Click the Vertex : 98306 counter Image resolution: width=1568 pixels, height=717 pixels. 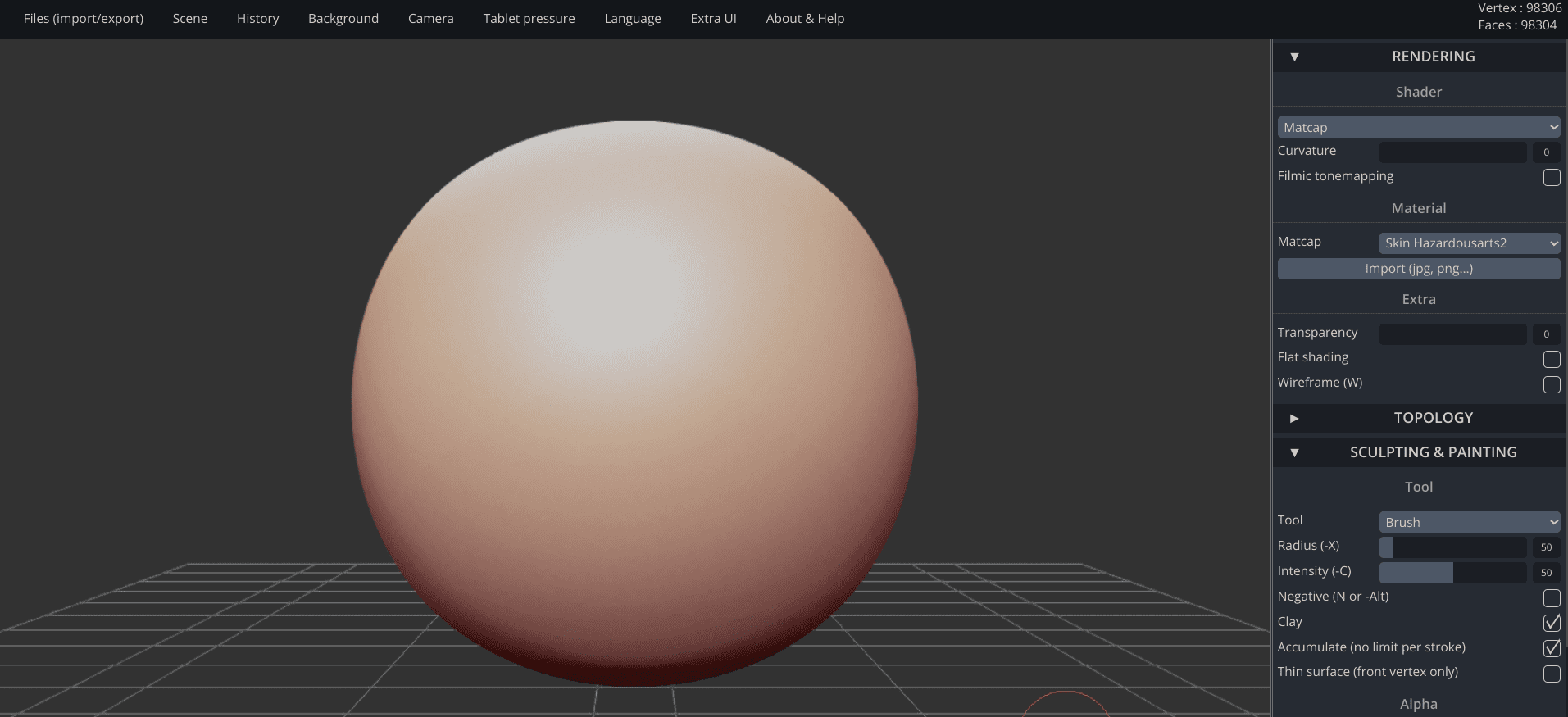tap(1520, 8)
